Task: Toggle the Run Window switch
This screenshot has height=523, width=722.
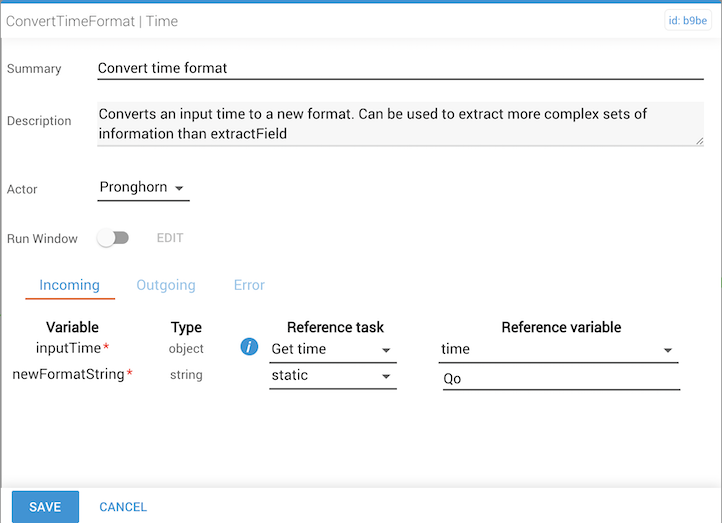Action: (x=113, y=239)
